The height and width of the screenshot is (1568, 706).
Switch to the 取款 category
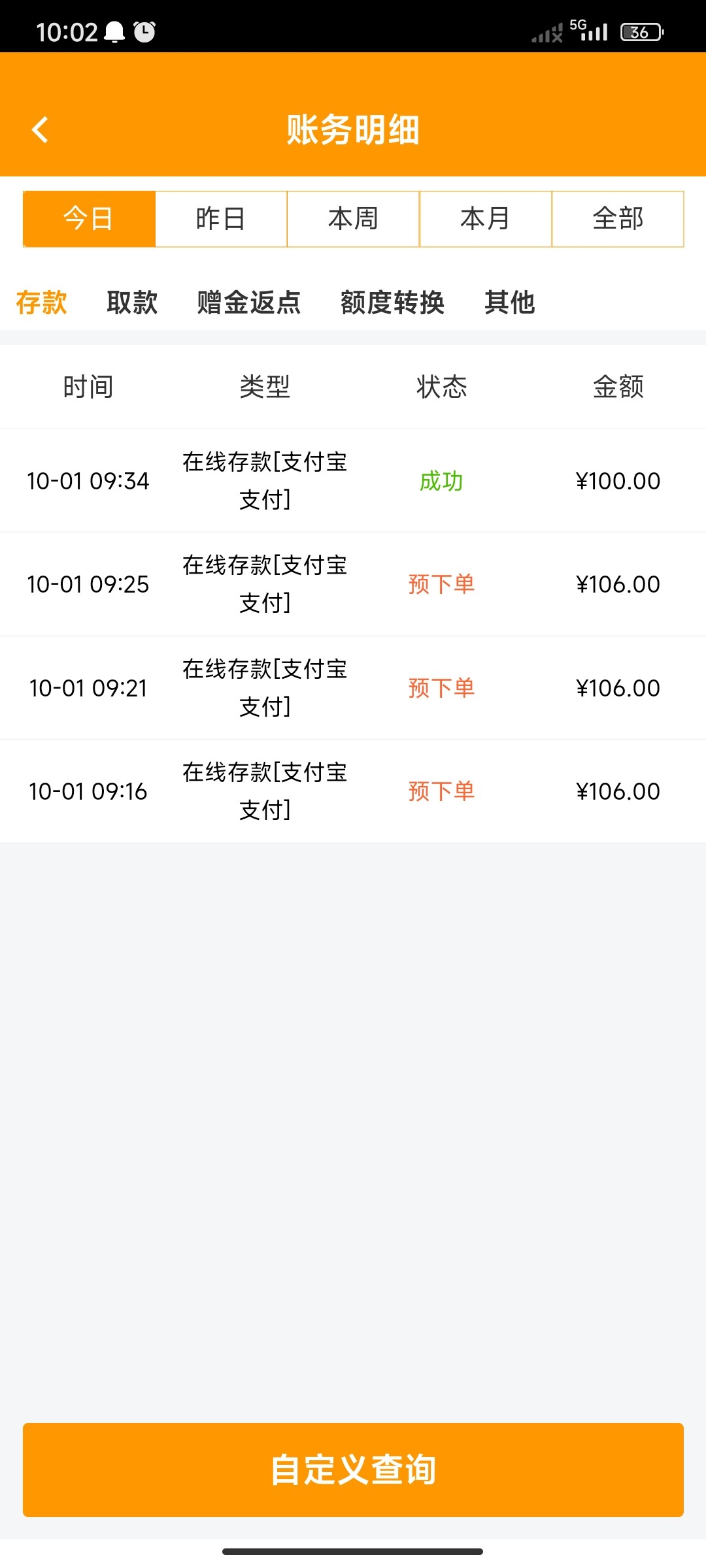[132, 302]
